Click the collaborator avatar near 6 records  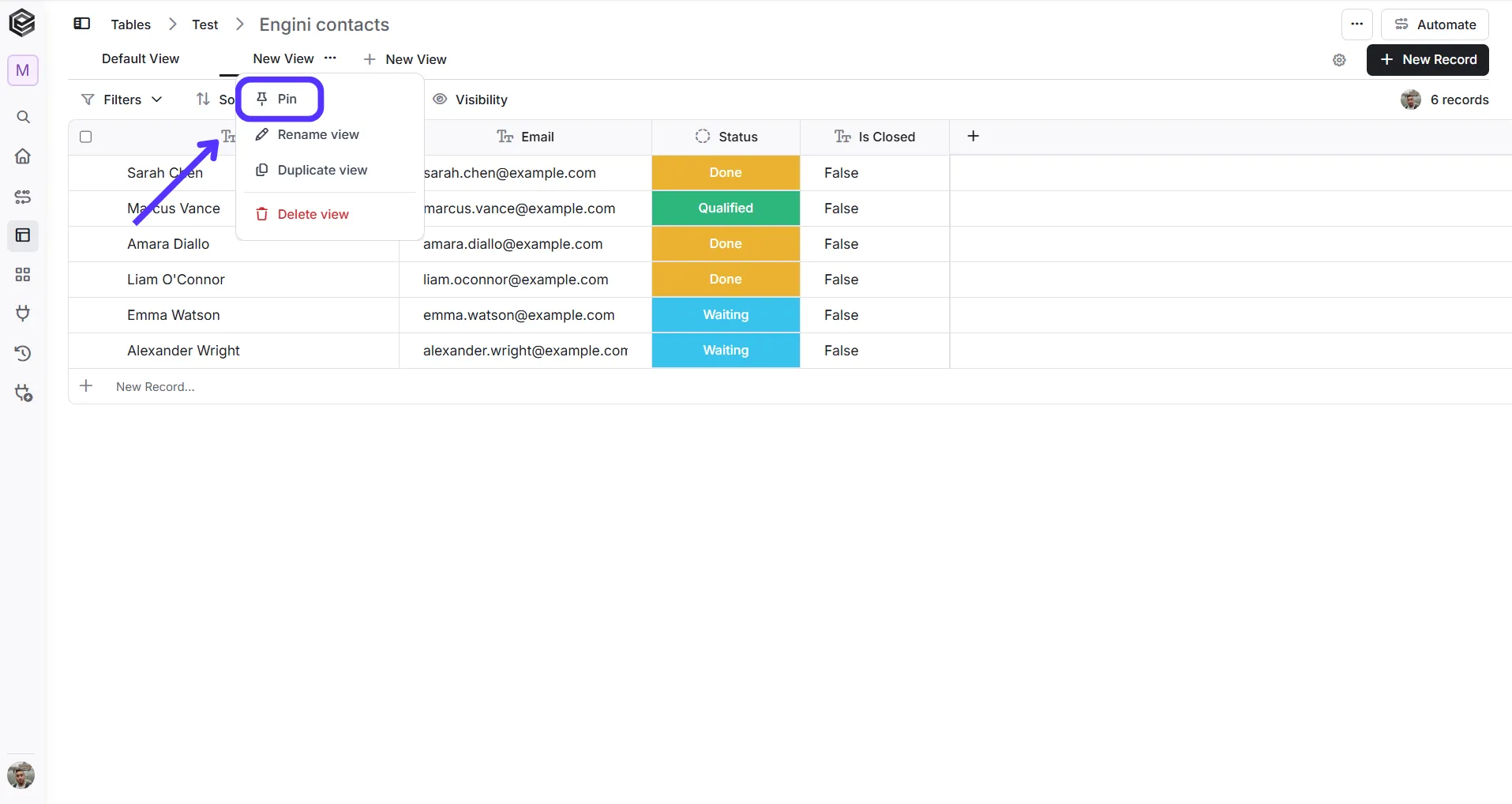click(1411, 100)
